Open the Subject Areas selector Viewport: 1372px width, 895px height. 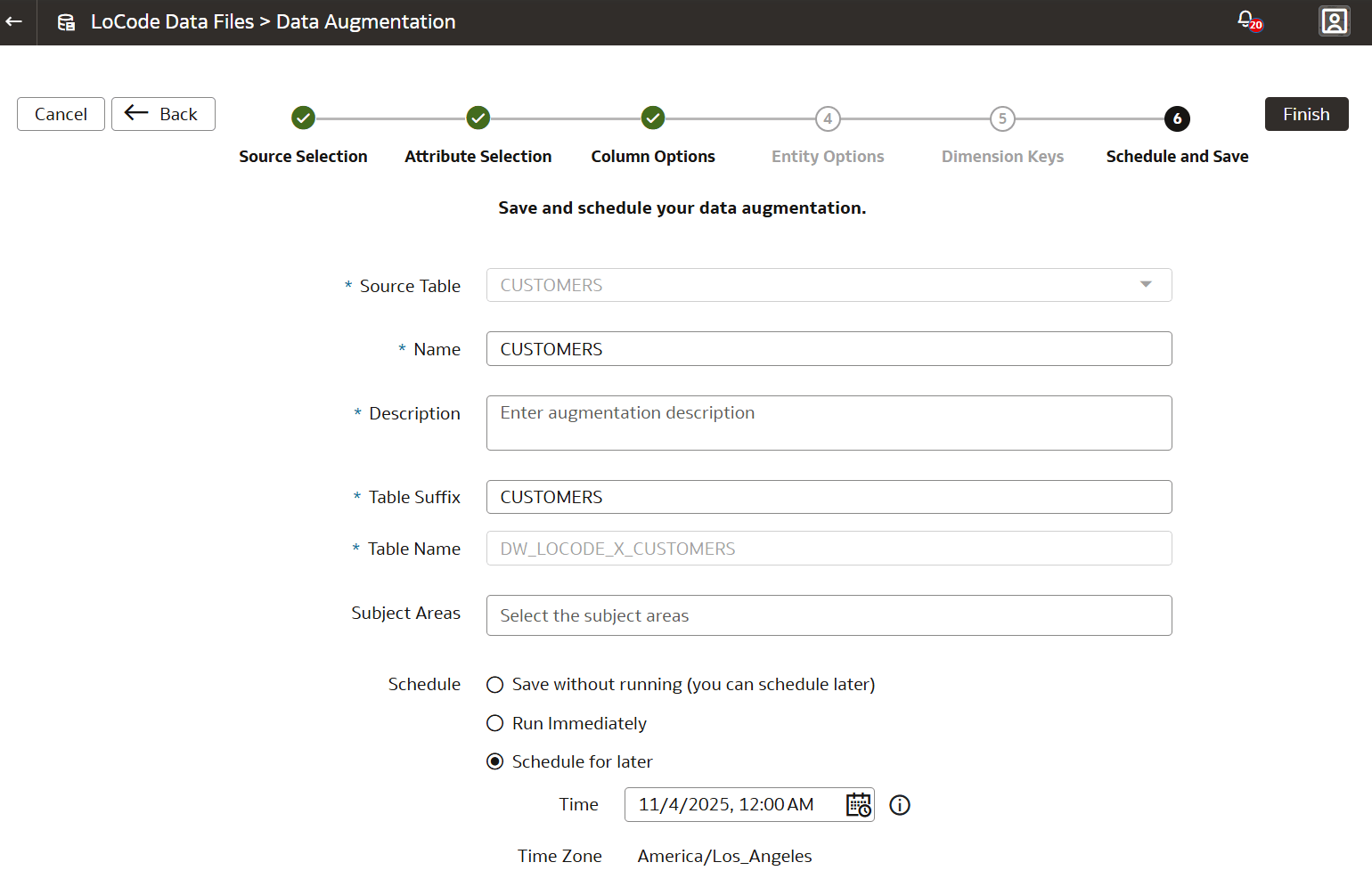[x=829, y=615]
